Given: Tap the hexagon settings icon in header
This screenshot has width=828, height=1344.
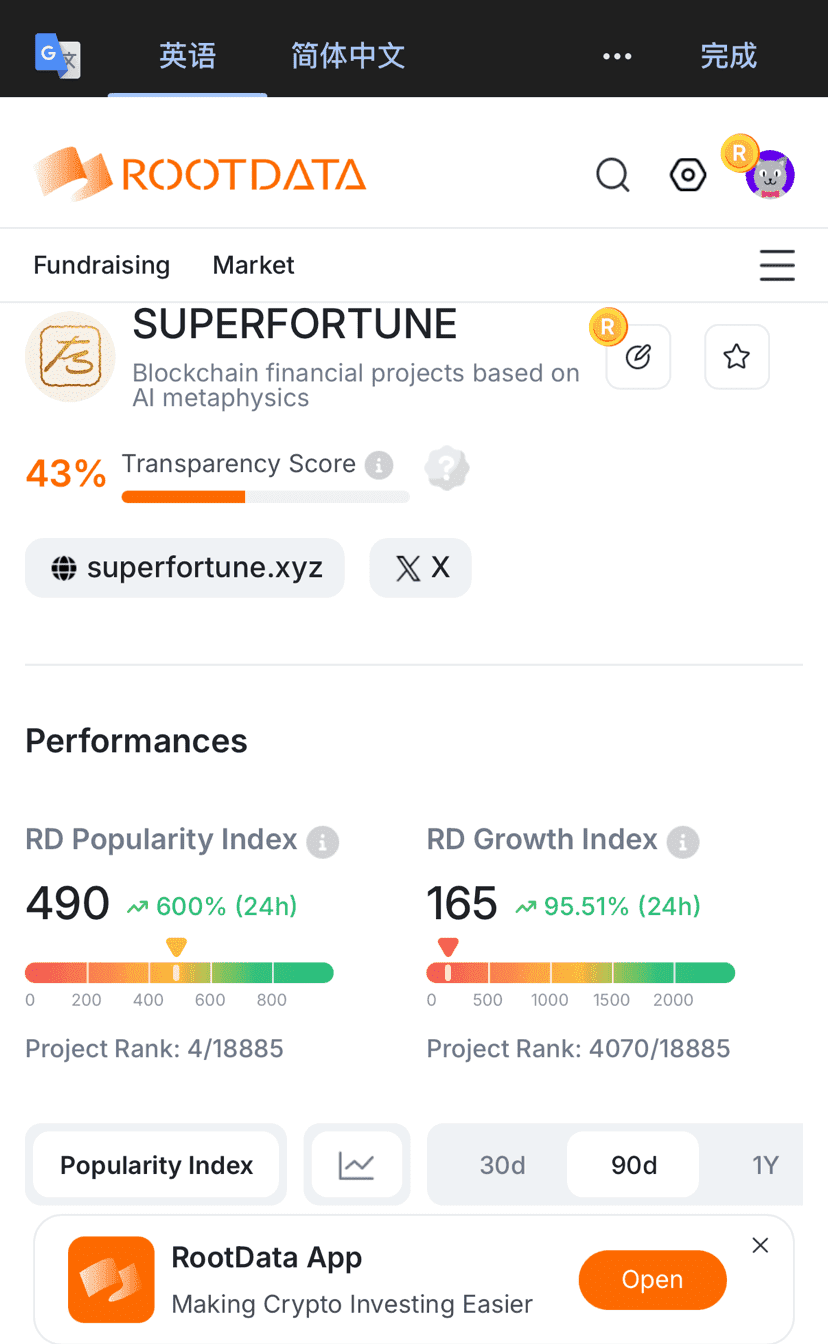Looking at the screenshot, I should click(x=688, y=175).
